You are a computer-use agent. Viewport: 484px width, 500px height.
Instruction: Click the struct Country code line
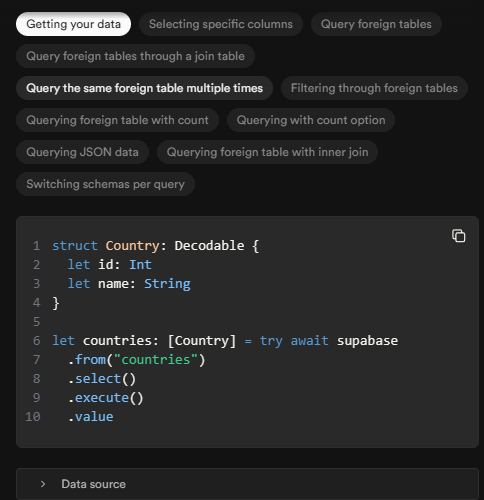pos(156,246)
